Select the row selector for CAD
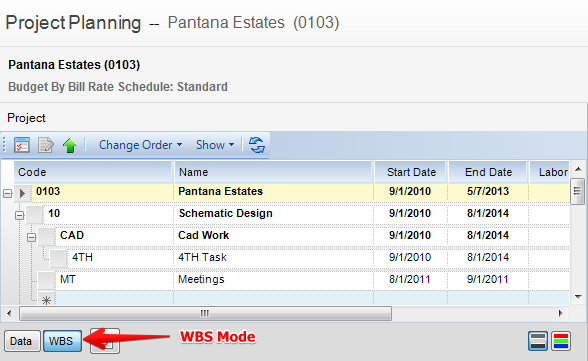588x361 pixels. tap(46, 237)
